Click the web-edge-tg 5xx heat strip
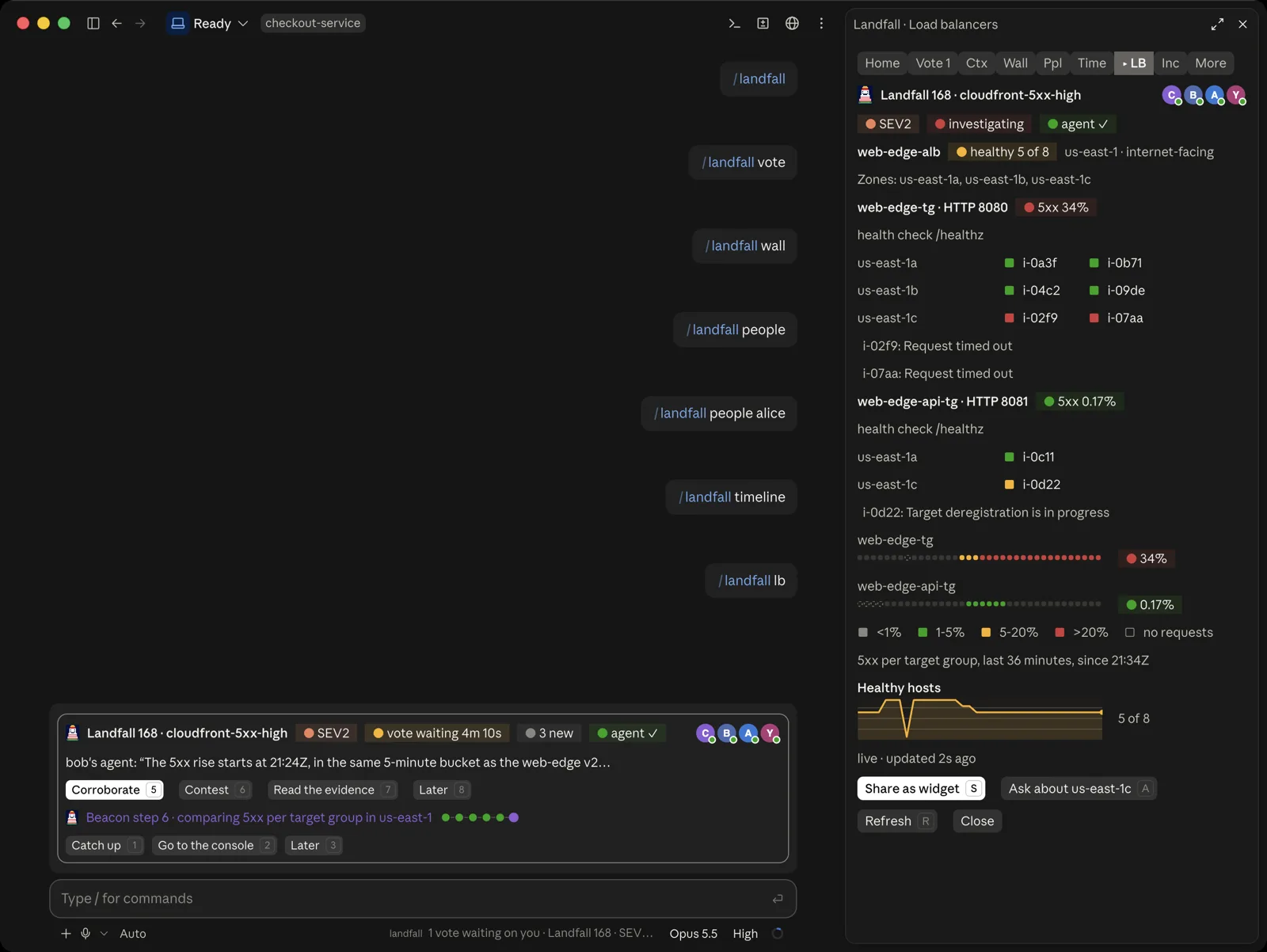 click(979, 558)
